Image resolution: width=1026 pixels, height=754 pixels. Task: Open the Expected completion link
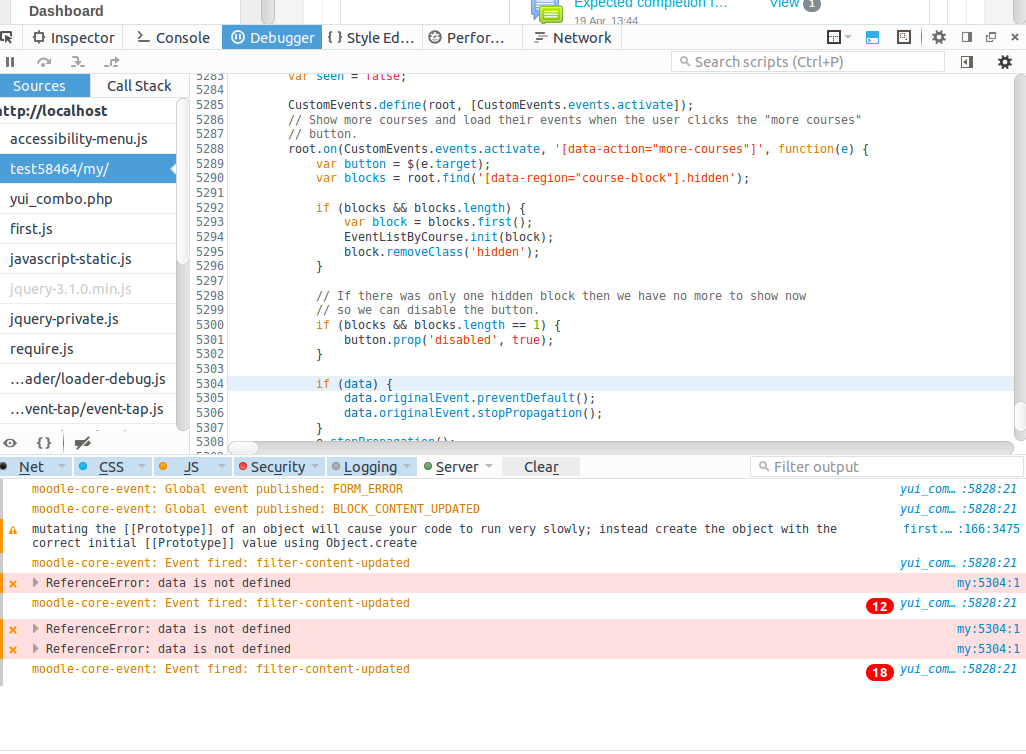point(650,5)
